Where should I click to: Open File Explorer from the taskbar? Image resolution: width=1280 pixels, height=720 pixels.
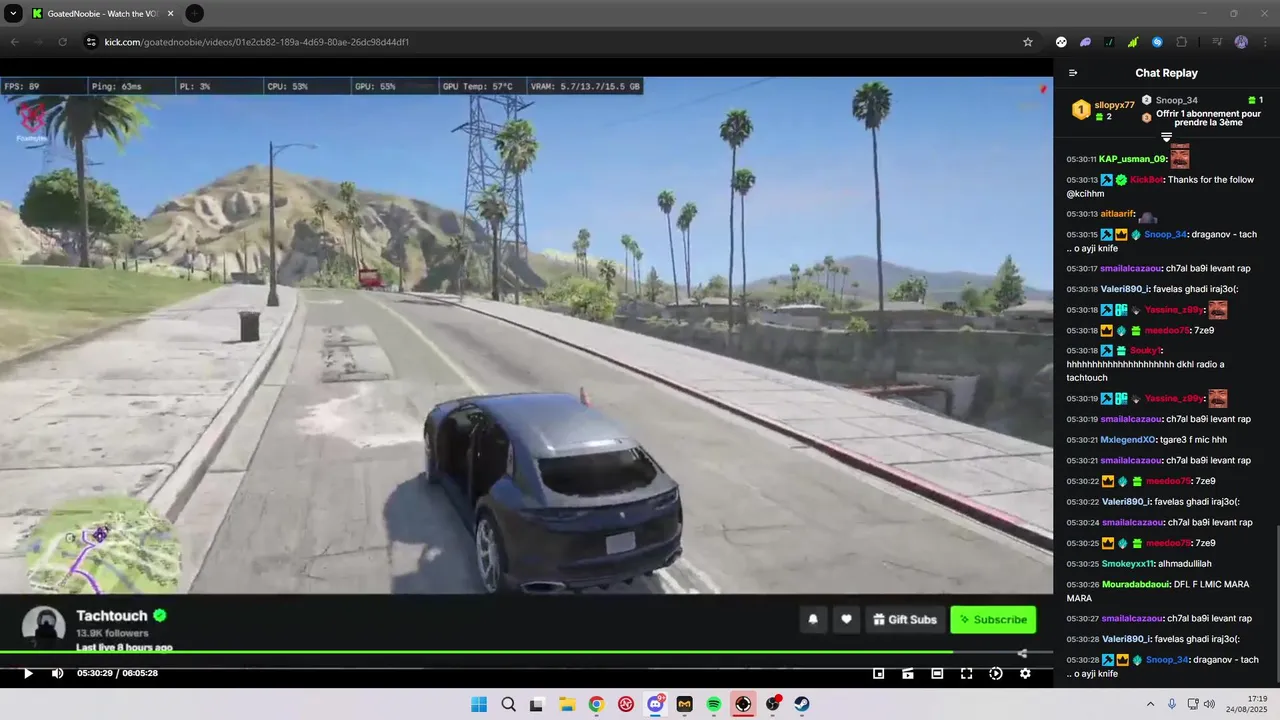point(566,704)
